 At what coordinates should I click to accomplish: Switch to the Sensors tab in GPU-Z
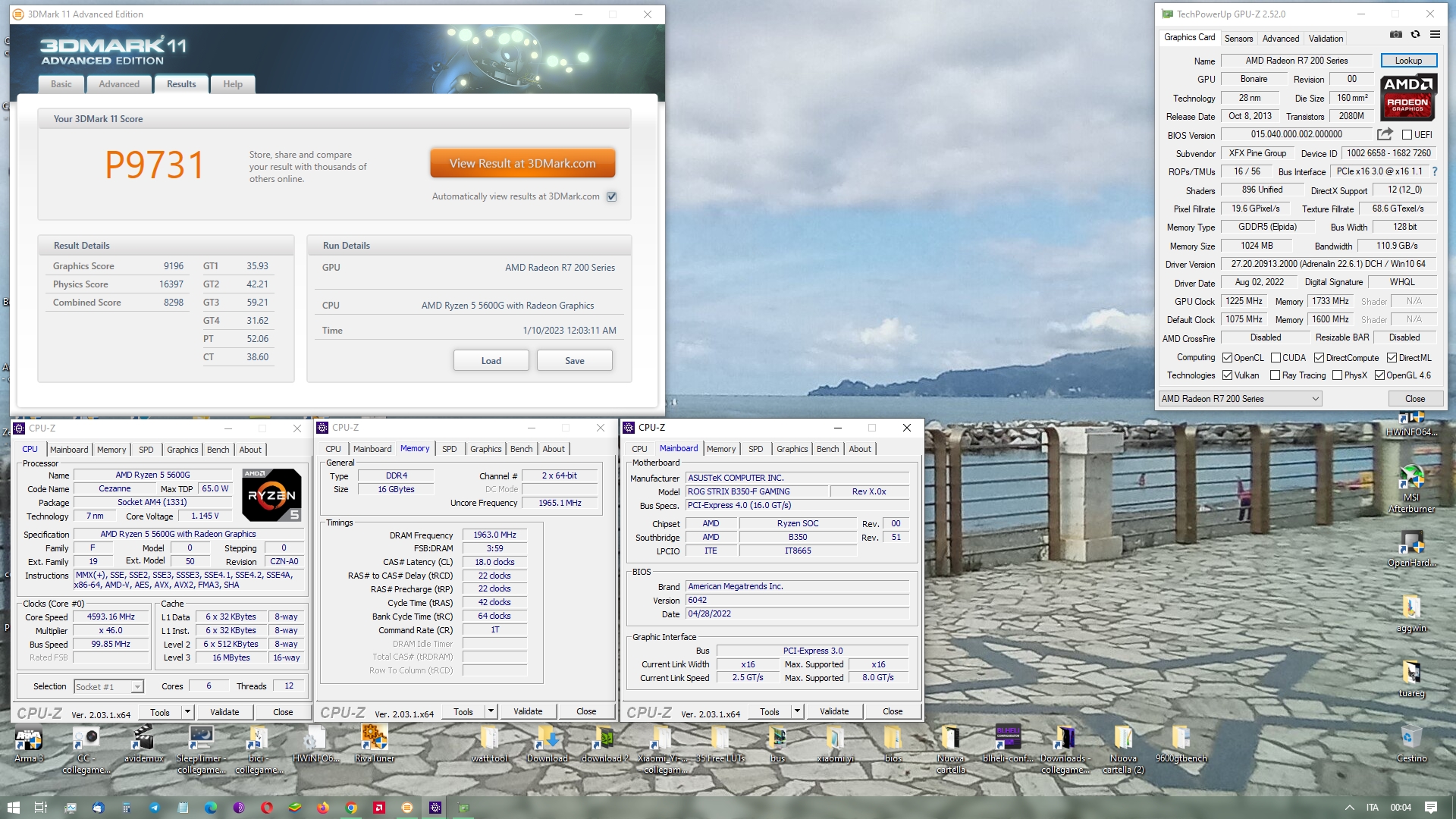[x=1238, y=38]
